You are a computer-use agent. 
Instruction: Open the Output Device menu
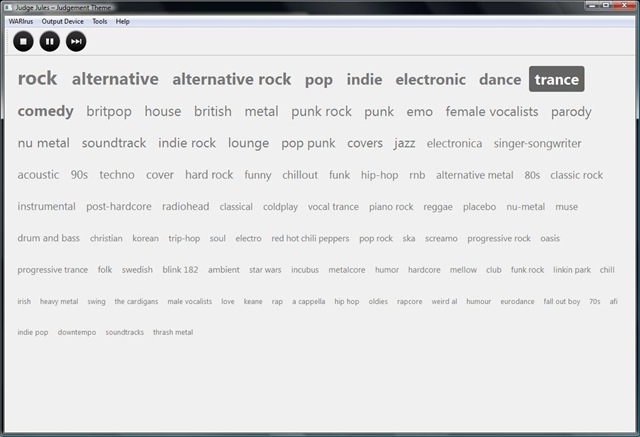(x=62, y=22)
